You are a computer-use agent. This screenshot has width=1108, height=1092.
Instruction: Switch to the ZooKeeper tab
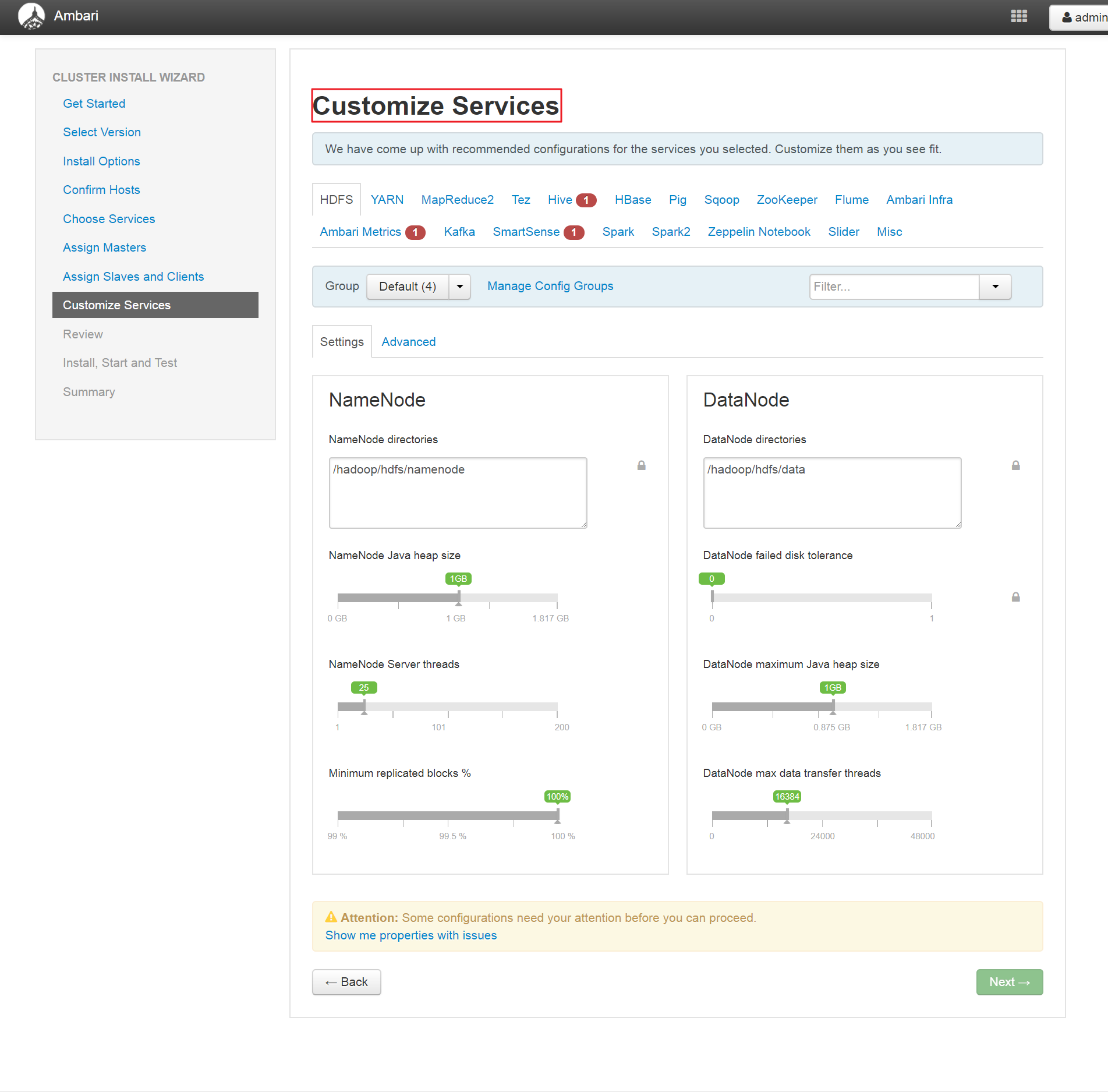tap(787, 200)
